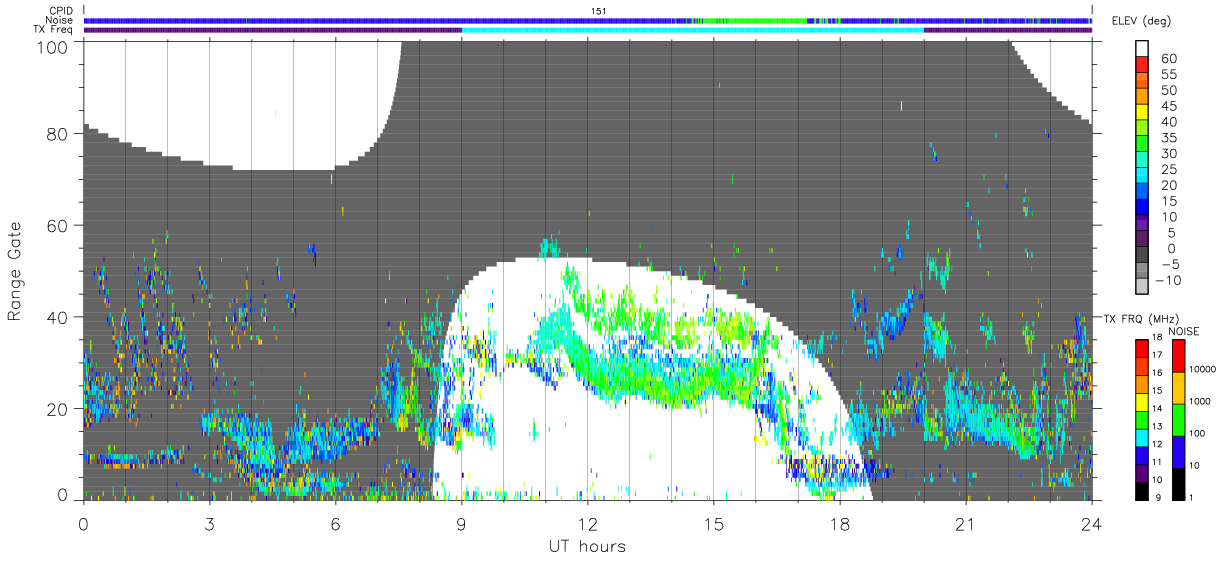Select the light gray bottom elevation colorbar segment
This screenshot has height=567, width=1228.
tap(1143, 286)
